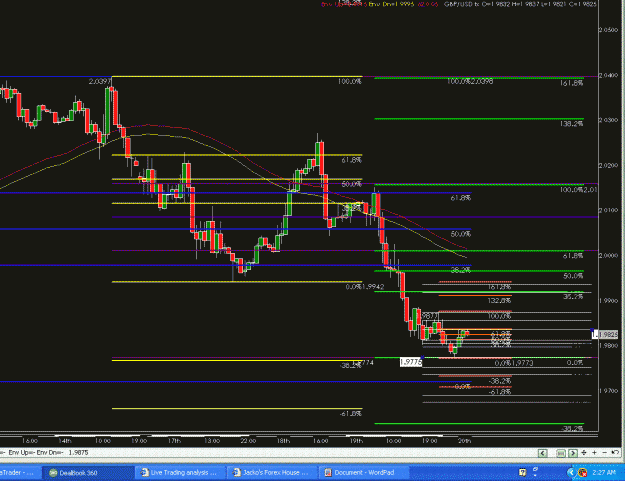The image size is (625, 481).
Task: Switch to DealBook 360 taskbar button
Action: pyautogui.click(x=88, y=473)
